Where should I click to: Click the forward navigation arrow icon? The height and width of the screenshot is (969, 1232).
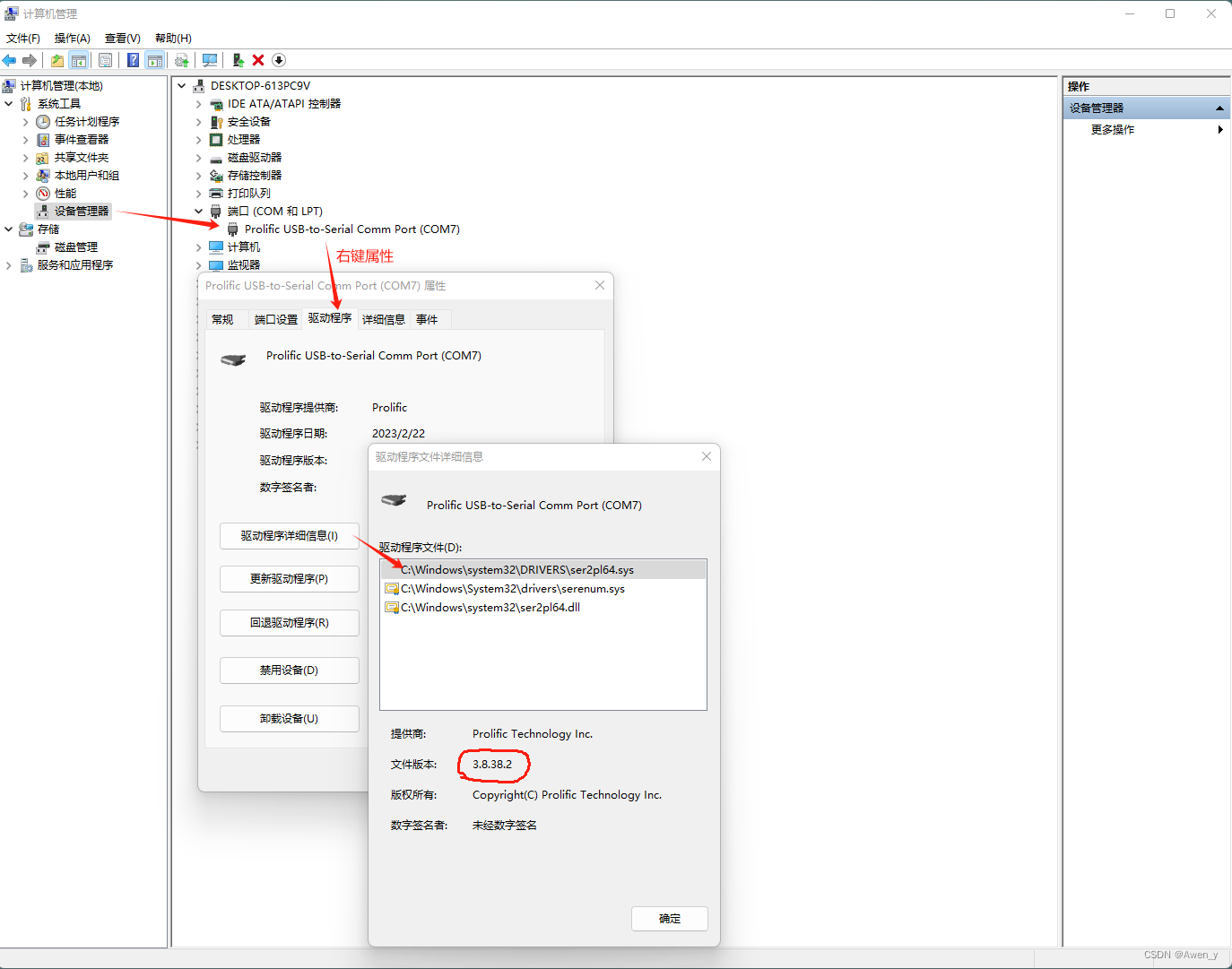coord(30,59)
